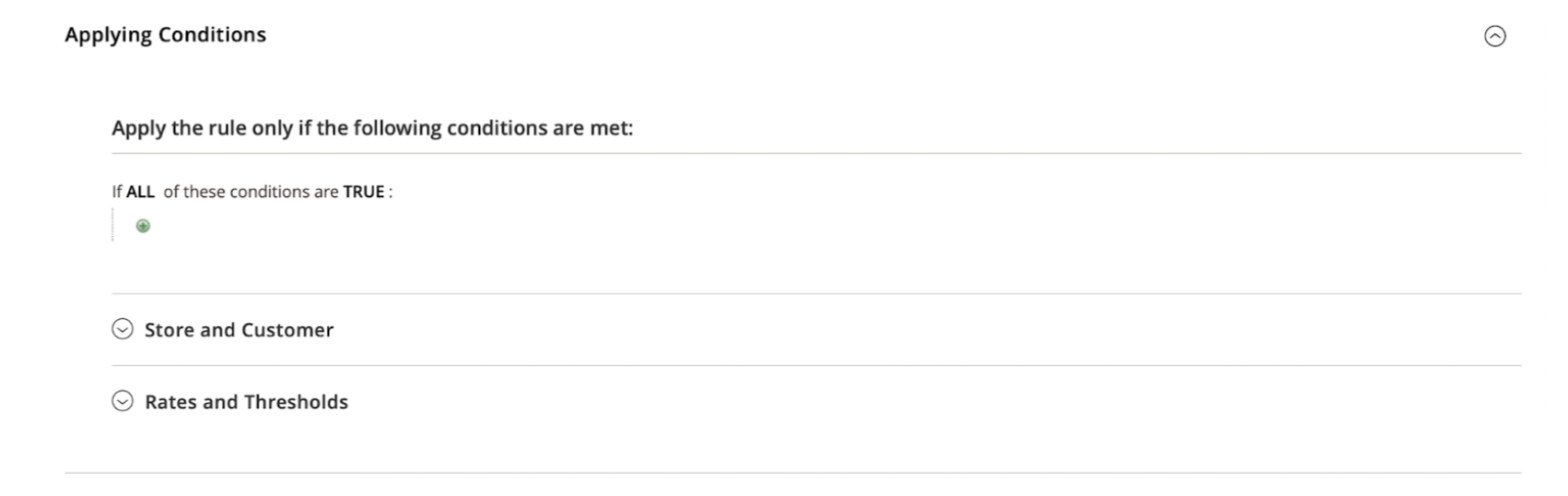The image size is (1568, 496).
Task: Click the colon after TRUE
Action: [x=390, y=193]
